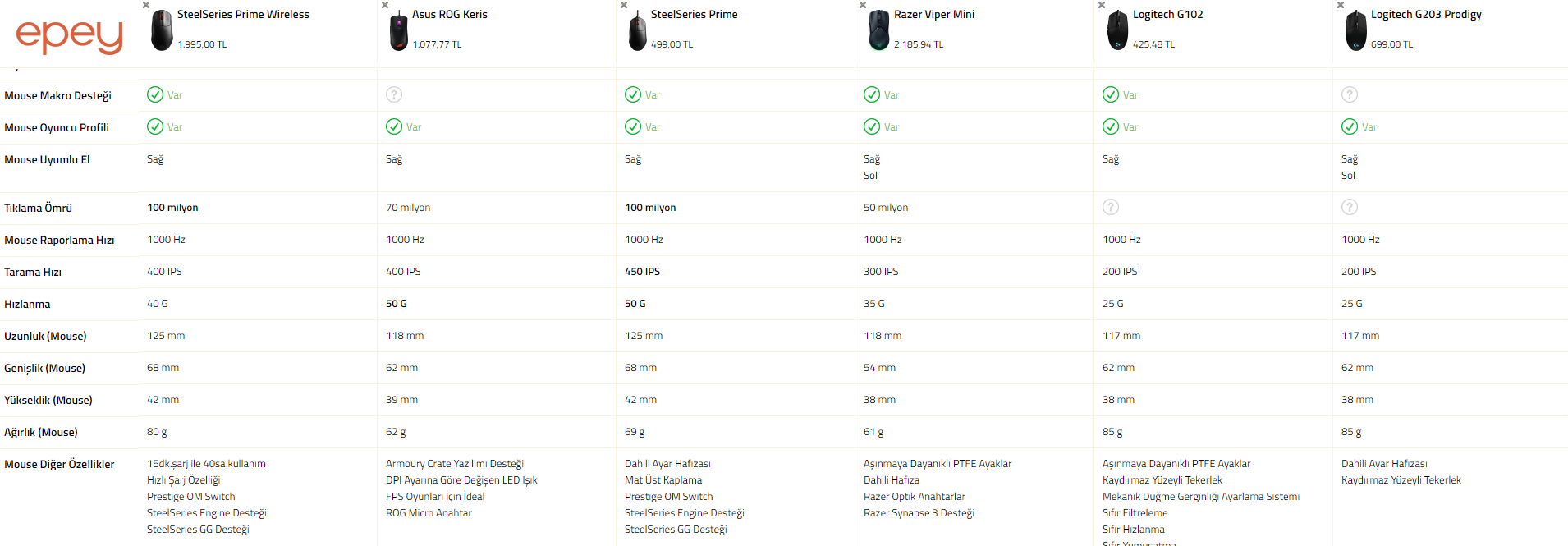Remove Logitech G203 Prodigy column
This screenshot has height=546, width=1568.
coord(1341,5)
